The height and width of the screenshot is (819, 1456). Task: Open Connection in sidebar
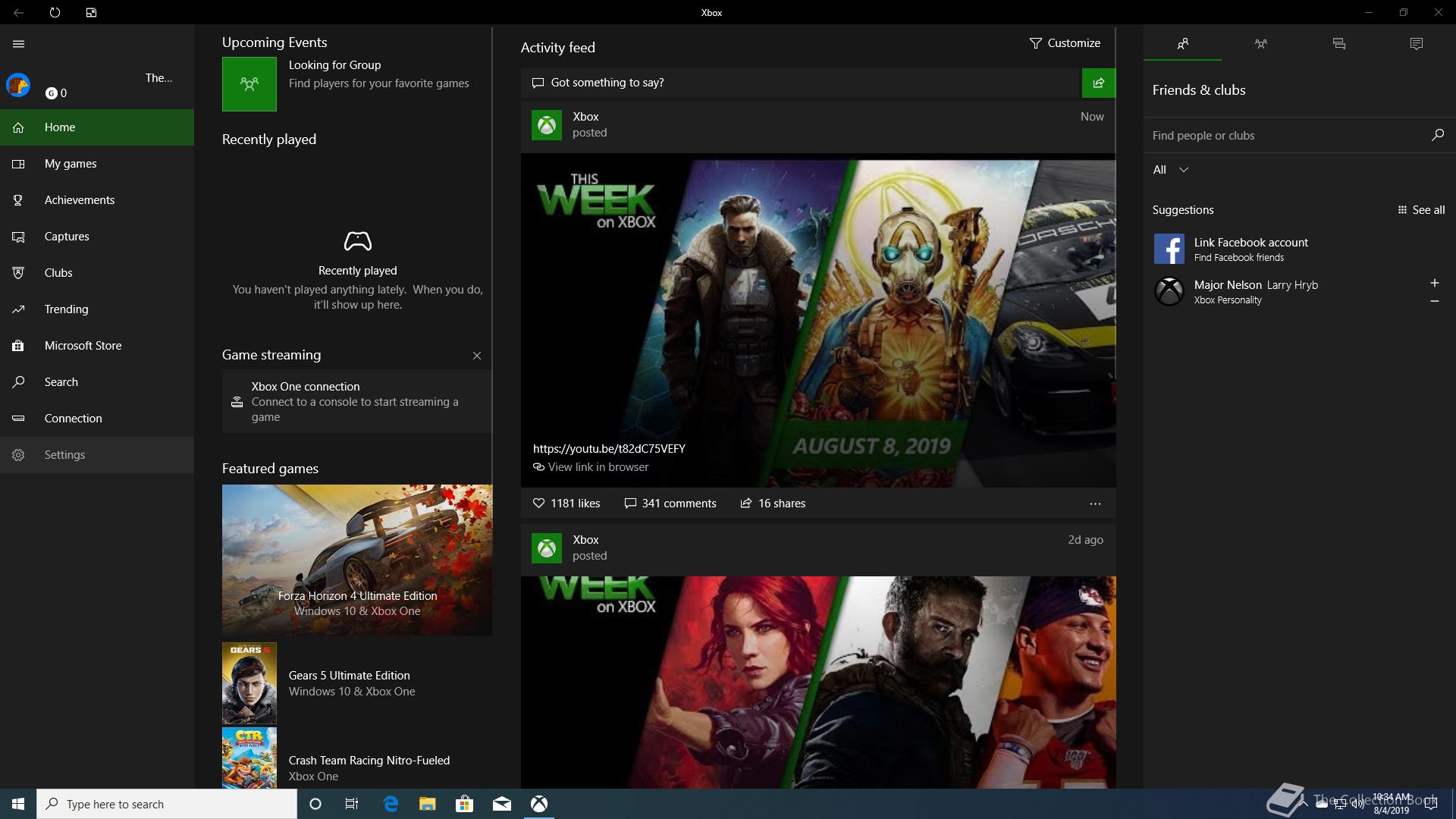[x=97, y=419]
